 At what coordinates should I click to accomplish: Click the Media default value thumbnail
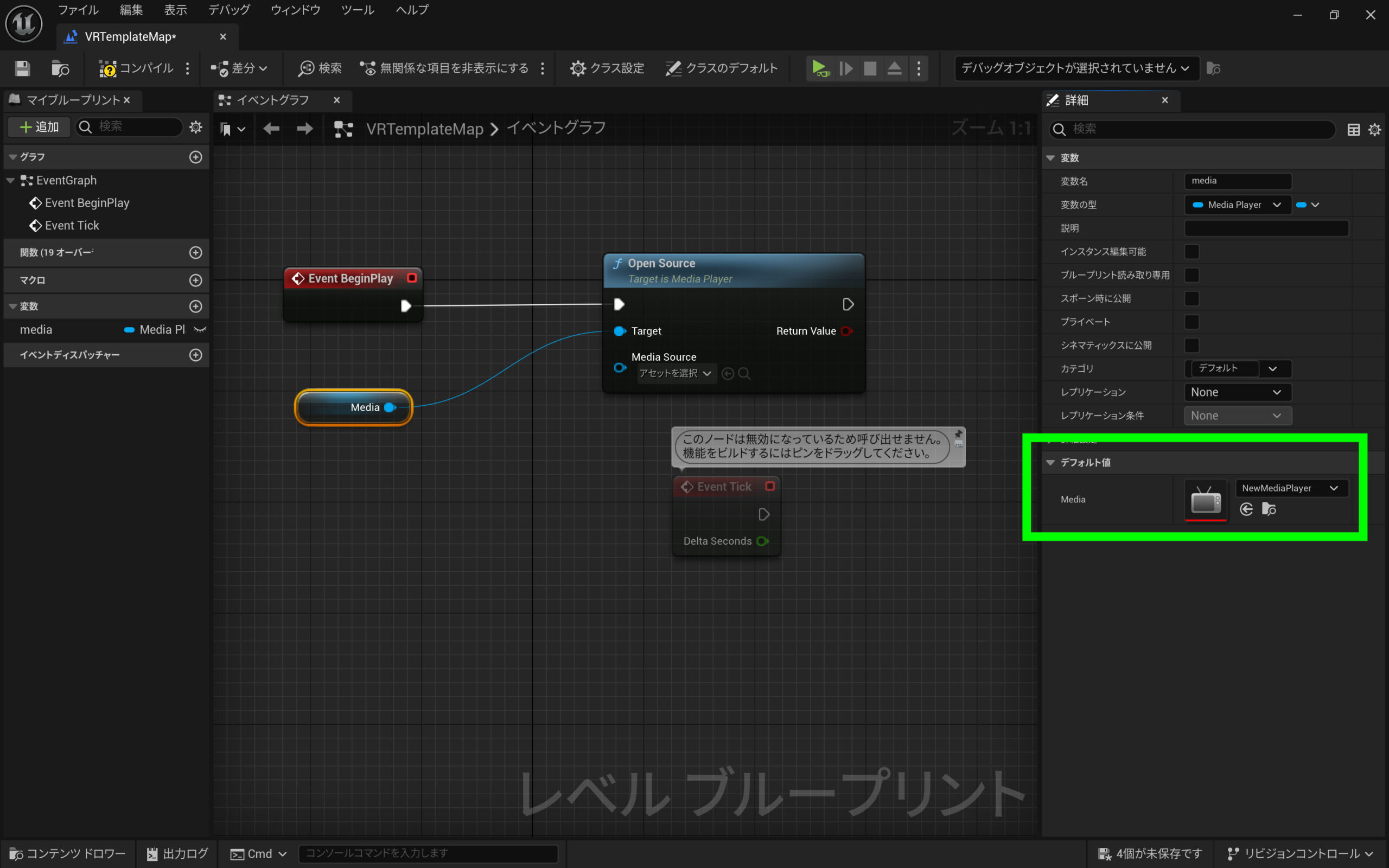[1205, 500]
